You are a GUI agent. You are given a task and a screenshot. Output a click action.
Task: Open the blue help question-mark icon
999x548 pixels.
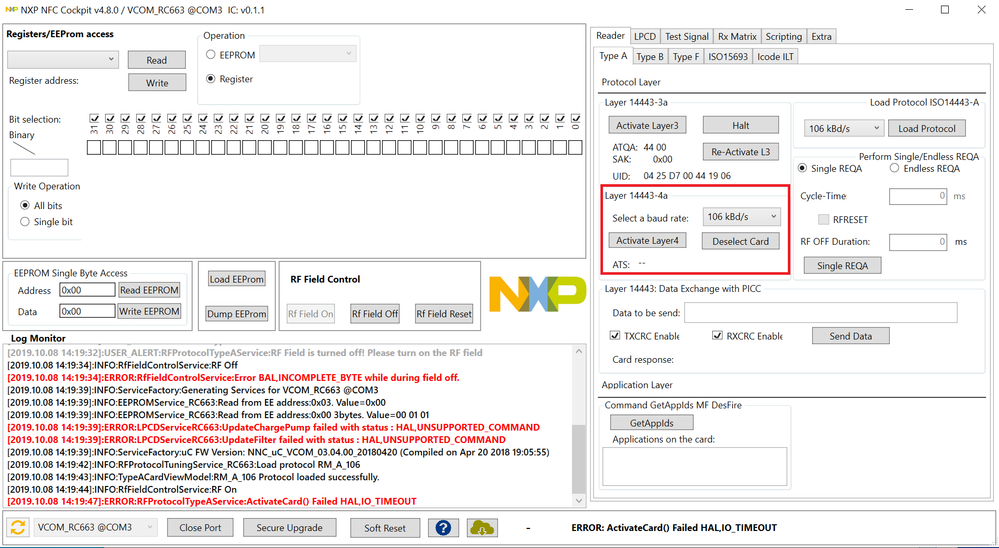pyautogui.click(x=444, y=528)
